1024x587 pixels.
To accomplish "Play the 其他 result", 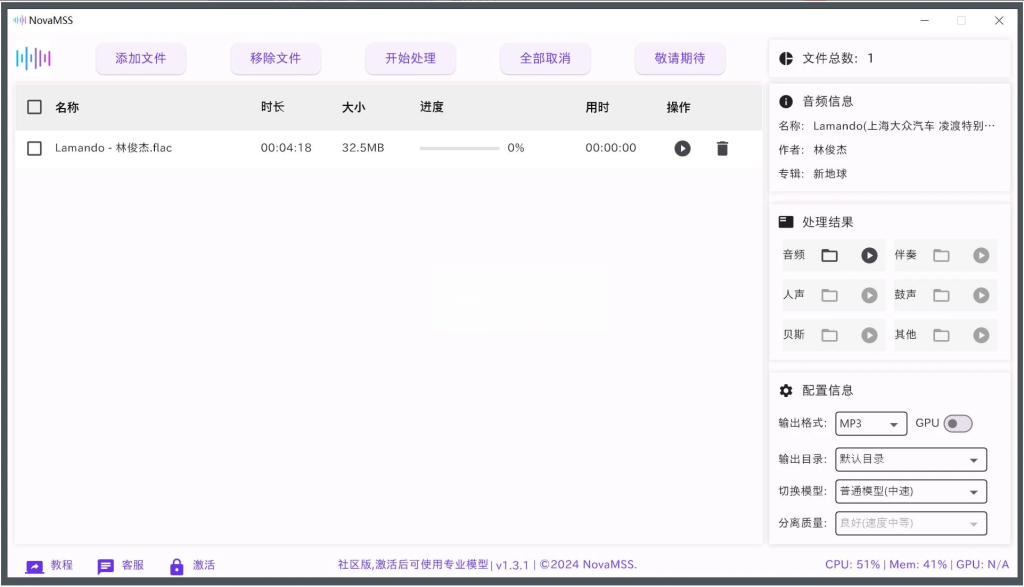I will [981, 335].
